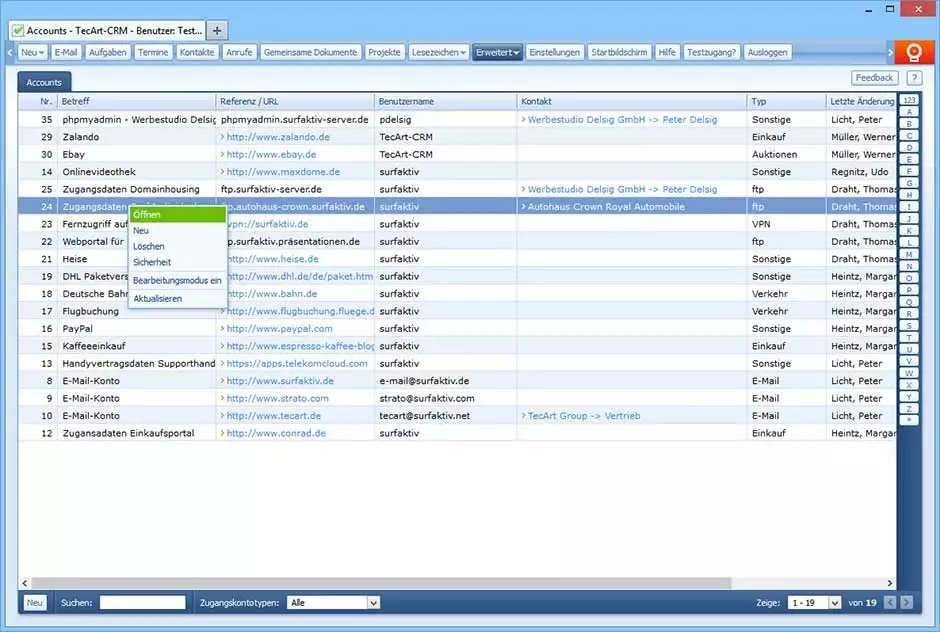Select Bearbeitungsmodus ein in context menu

click(177, 280)
